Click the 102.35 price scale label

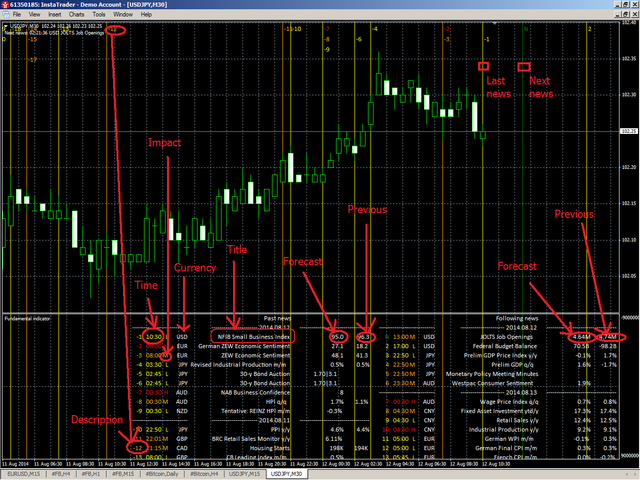(x=629, y=59)
